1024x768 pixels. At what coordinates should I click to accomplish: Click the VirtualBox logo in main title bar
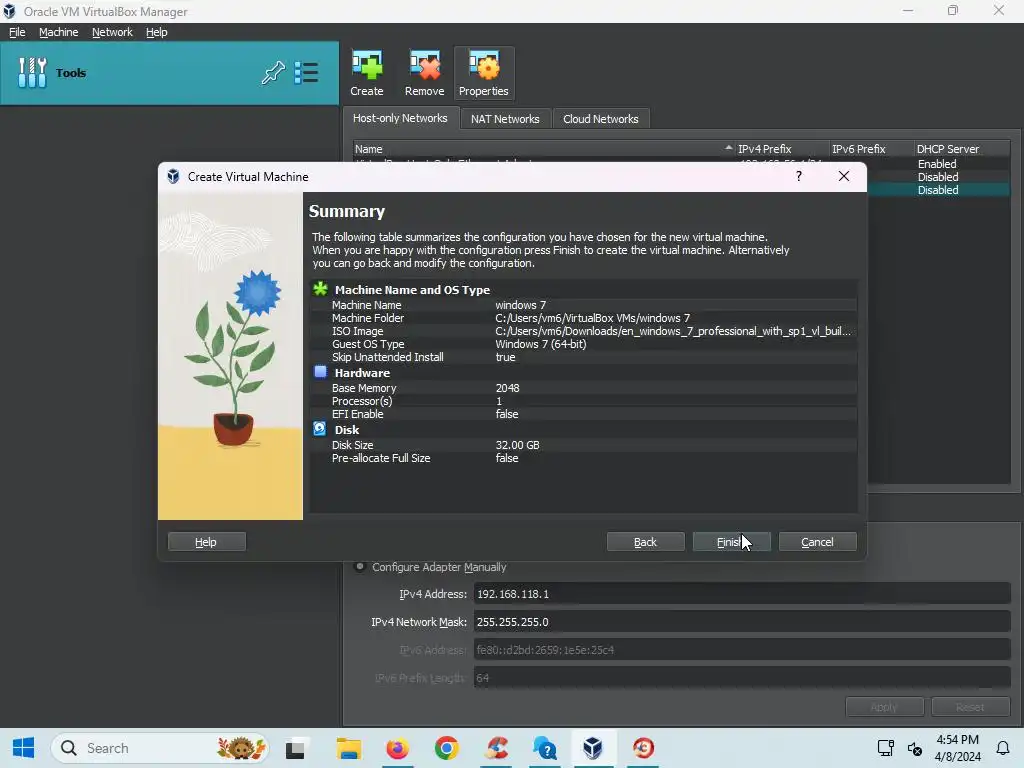point(9,11)
